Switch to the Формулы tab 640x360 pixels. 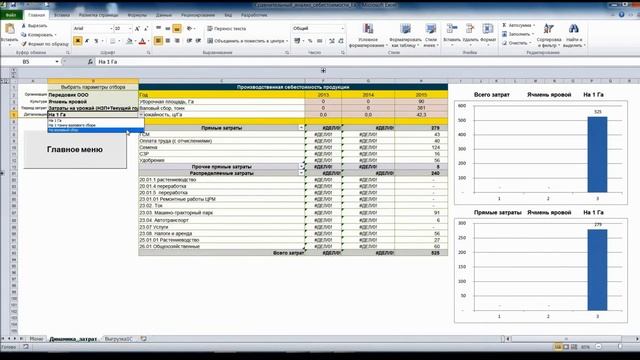(x=137, y=15)
